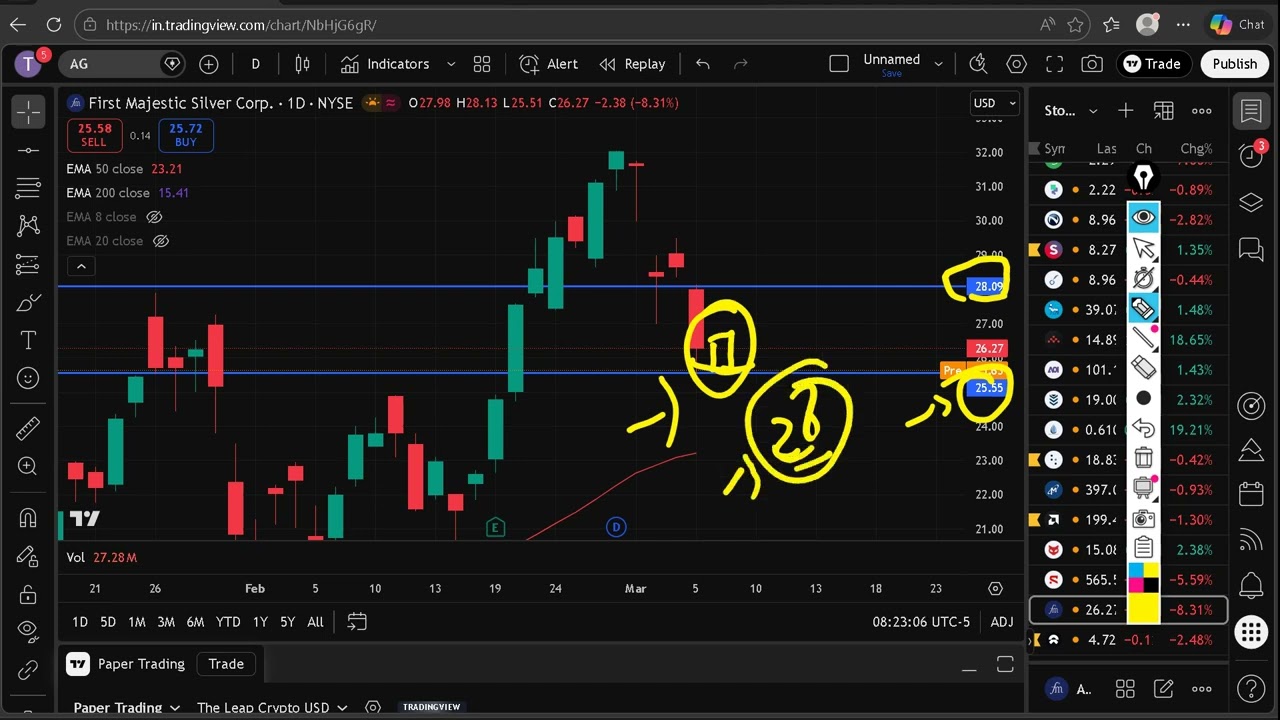Screen dimensions: 1280x720
Task: Select the ruler measure tool
Action: [x=28, y=428]
